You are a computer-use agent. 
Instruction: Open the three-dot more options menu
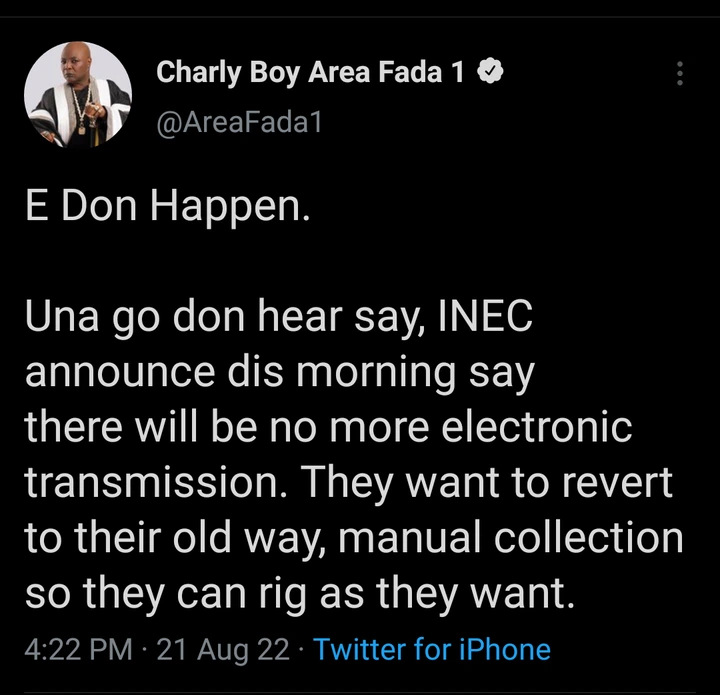coord(680,74)
